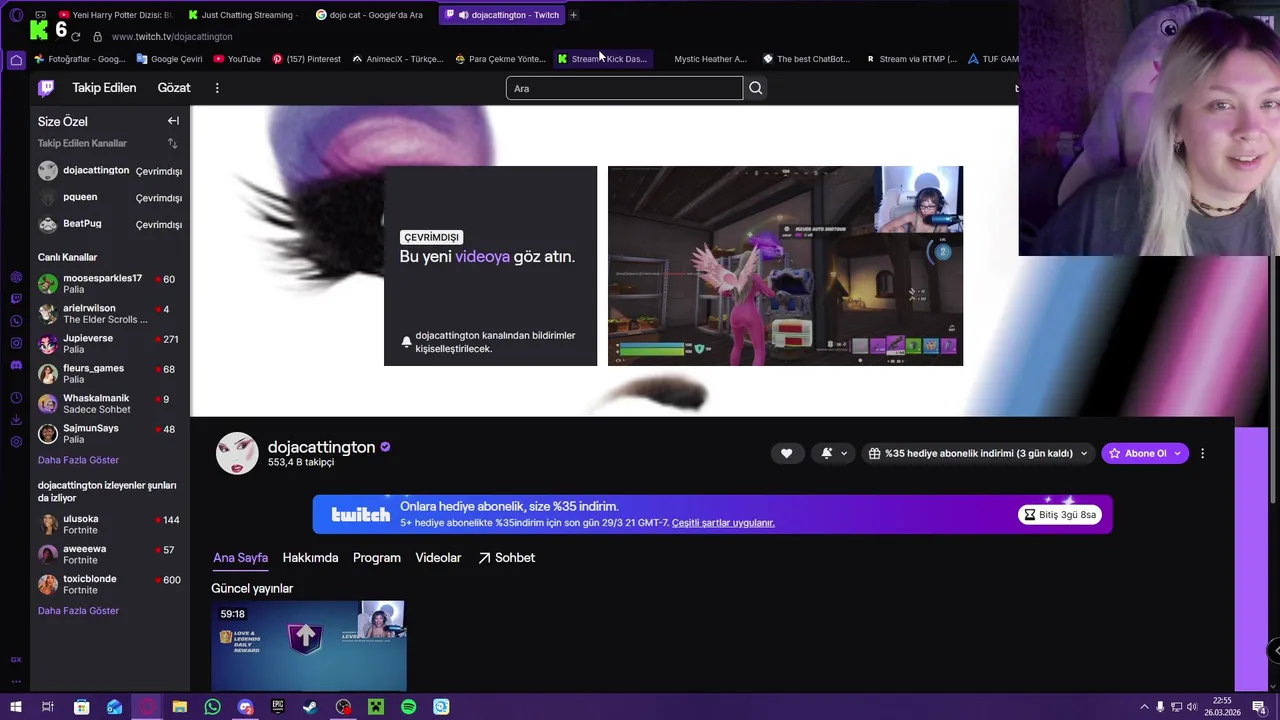This screenshot has width=1280, height=720.
Task: Open Spotify from the taskbar
Action: click(408, 707)
